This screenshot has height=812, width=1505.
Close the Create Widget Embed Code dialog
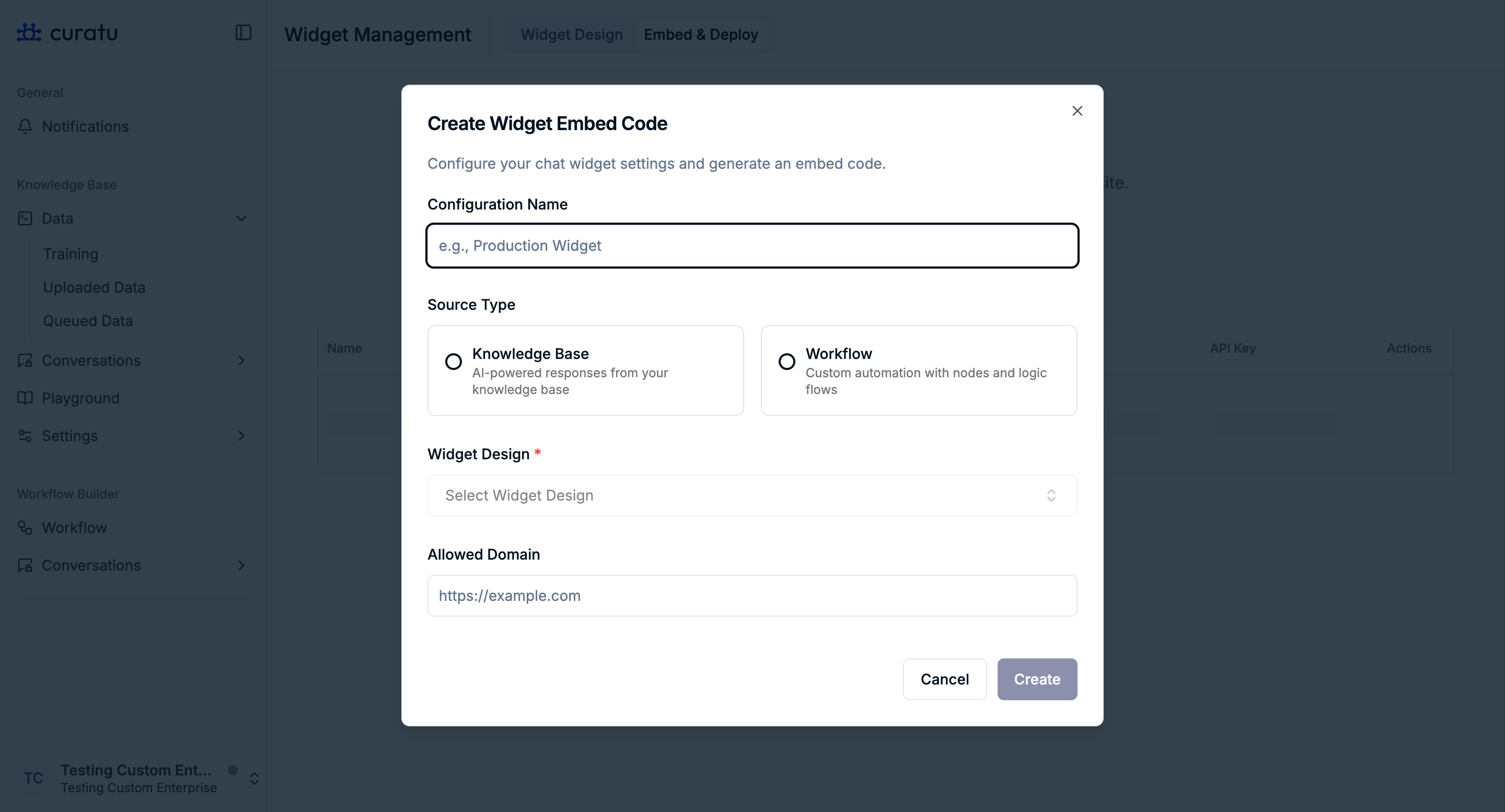pos(1076,111)
